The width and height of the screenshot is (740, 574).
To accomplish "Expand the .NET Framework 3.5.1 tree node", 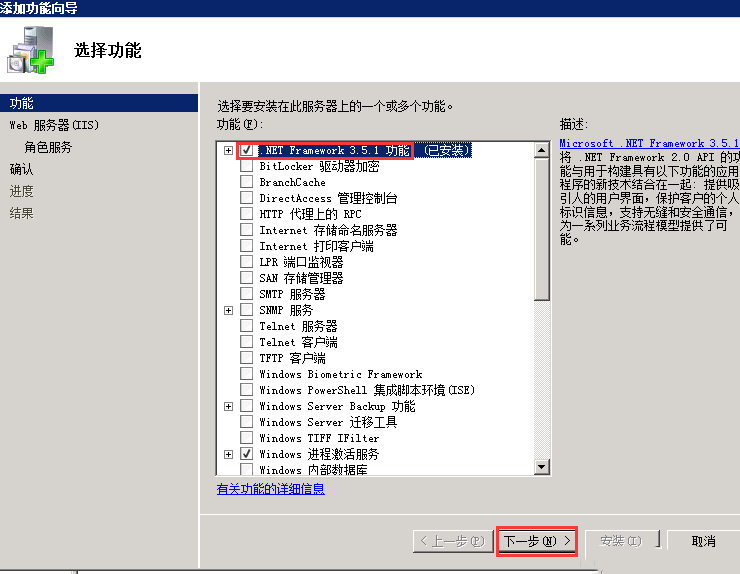I will click(x=228, y=151).
